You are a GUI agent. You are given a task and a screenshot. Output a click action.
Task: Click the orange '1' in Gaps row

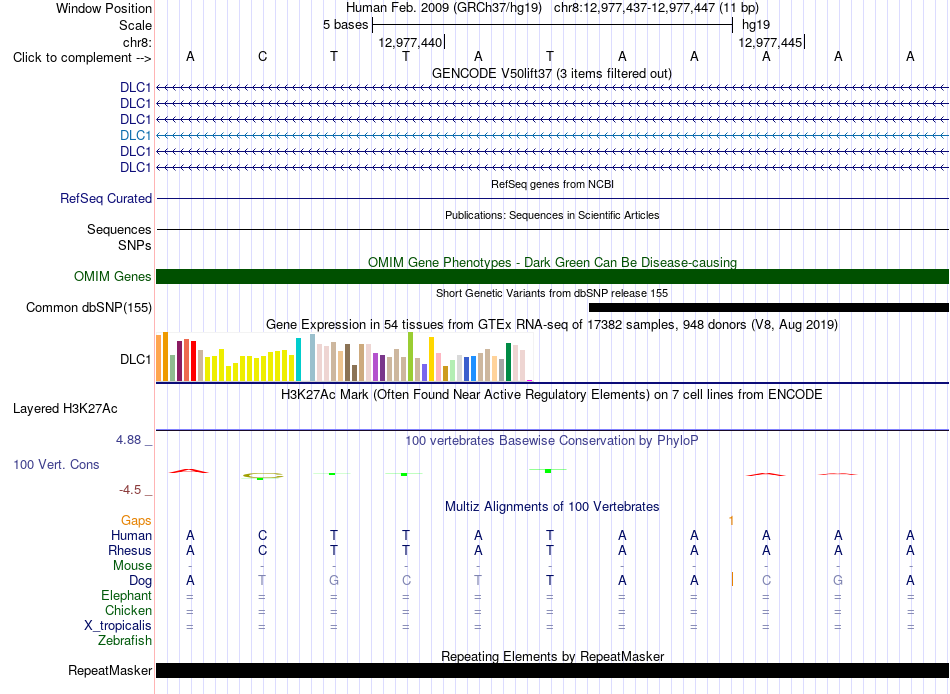pos(731,521)
